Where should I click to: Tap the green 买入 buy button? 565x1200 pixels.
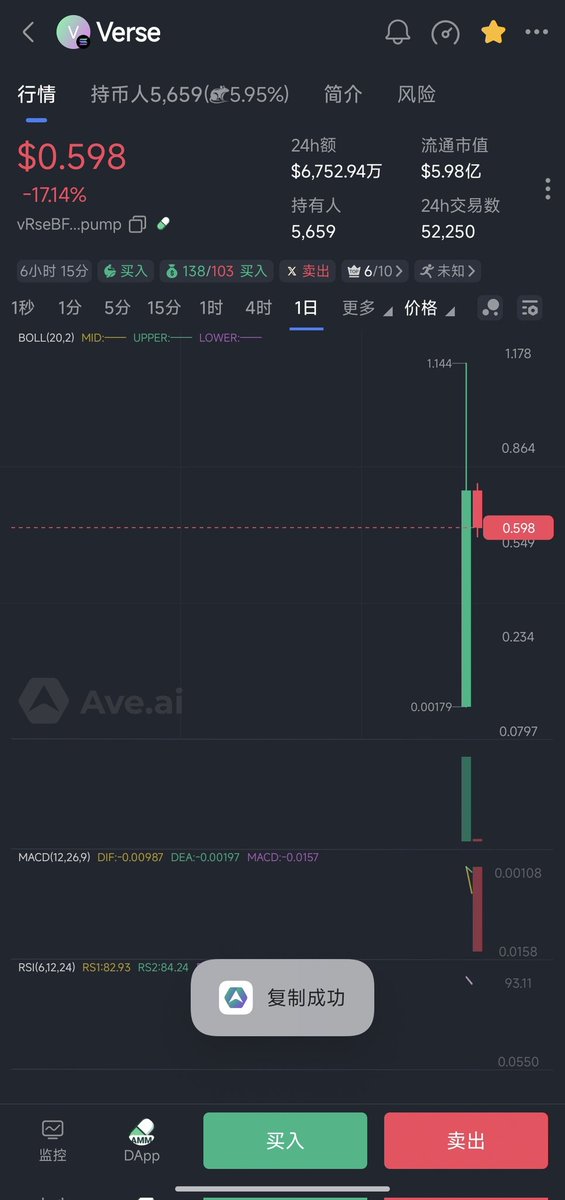click(285, 1141)
